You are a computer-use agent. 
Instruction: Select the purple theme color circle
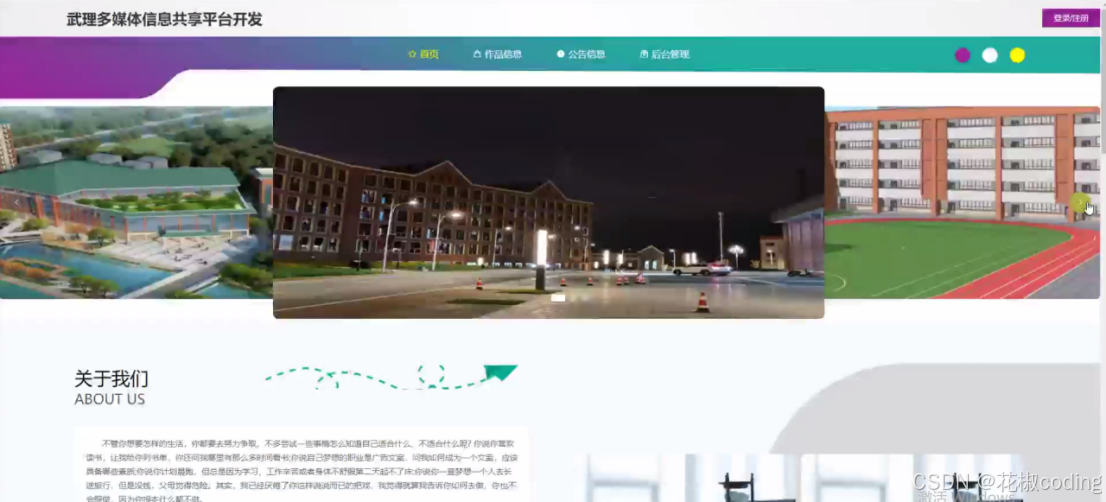pos(962,55)
